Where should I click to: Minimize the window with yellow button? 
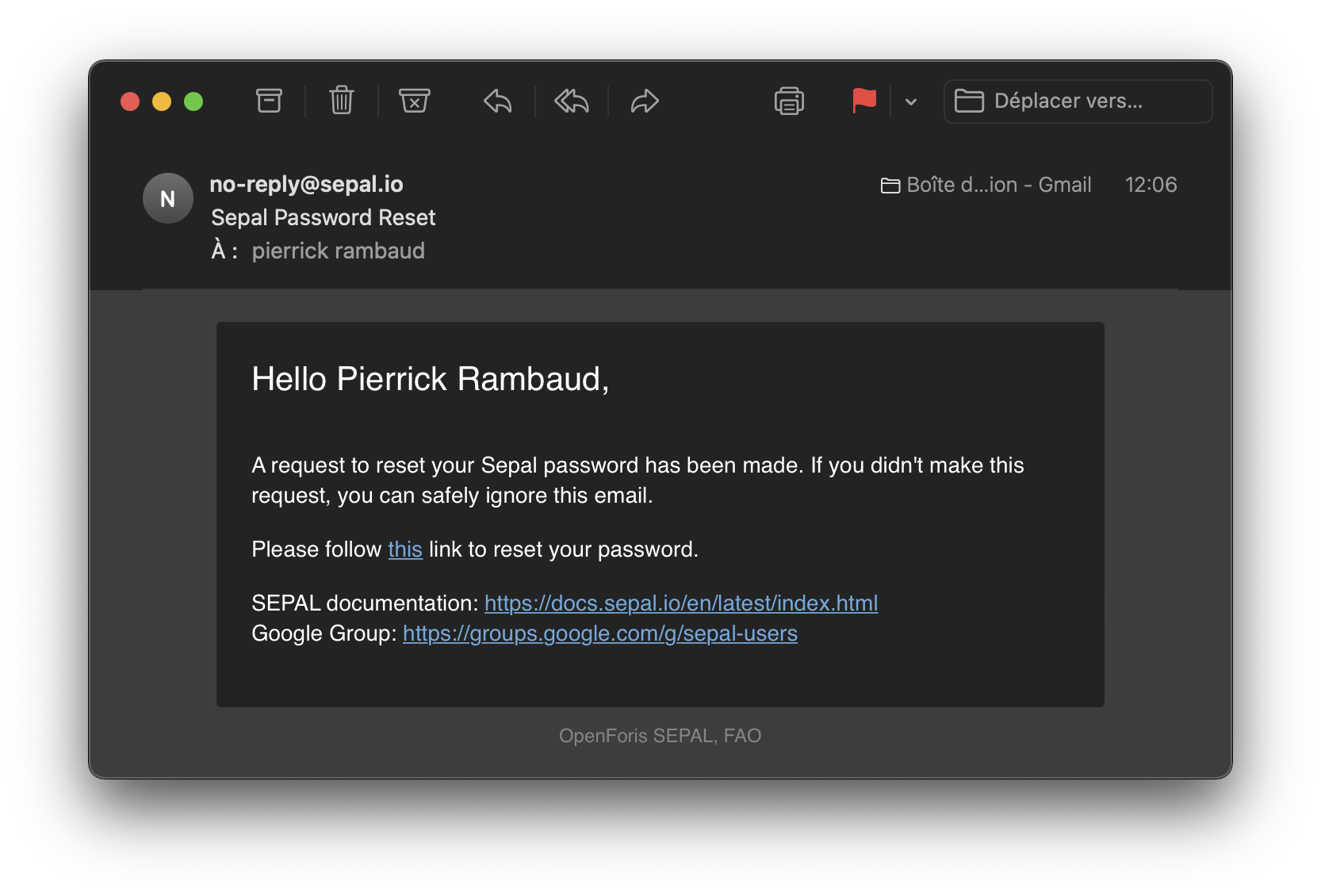point(162,101)
